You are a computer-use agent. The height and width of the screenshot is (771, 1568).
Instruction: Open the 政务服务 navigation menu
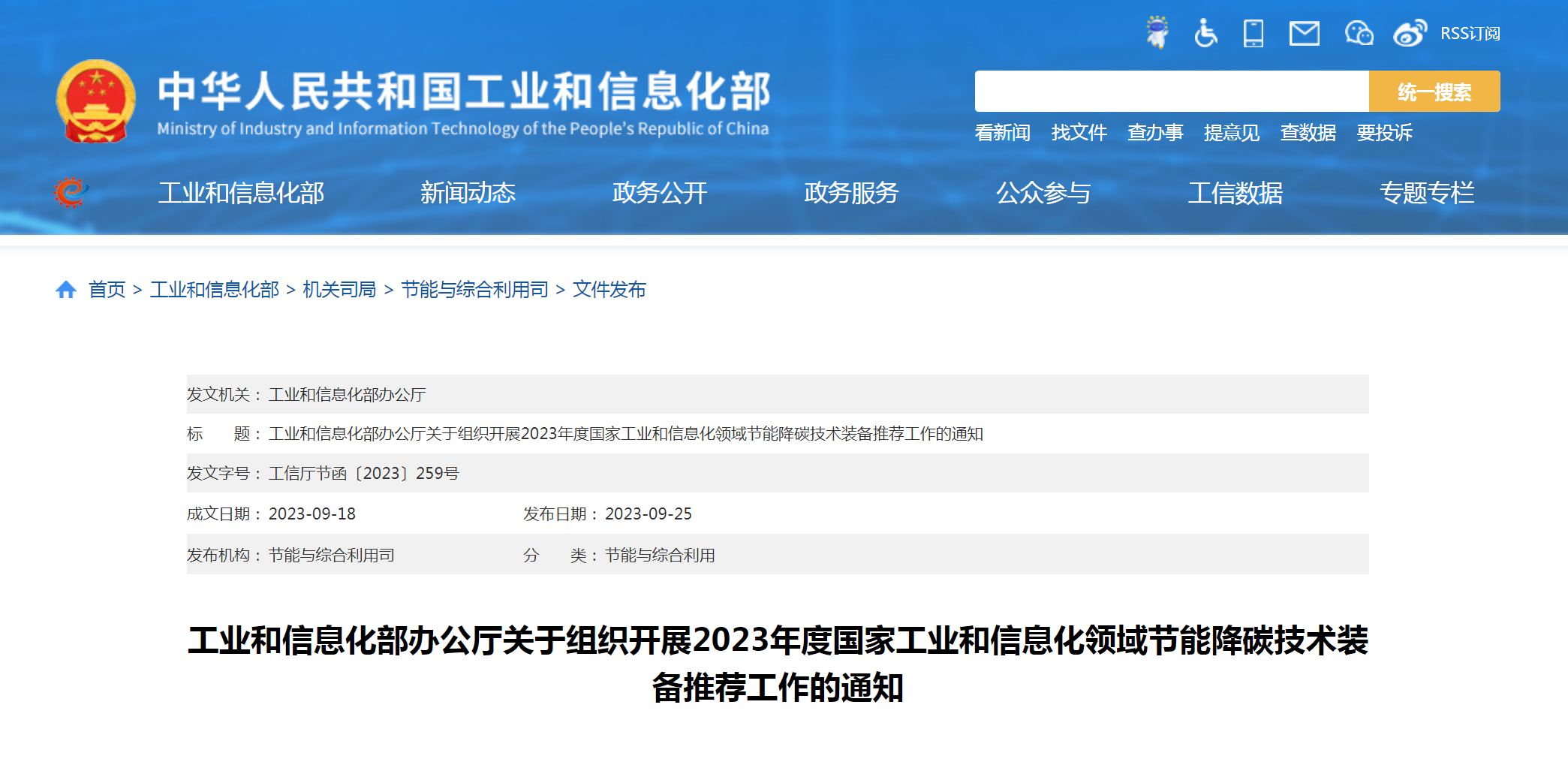(x=852, y=193)
